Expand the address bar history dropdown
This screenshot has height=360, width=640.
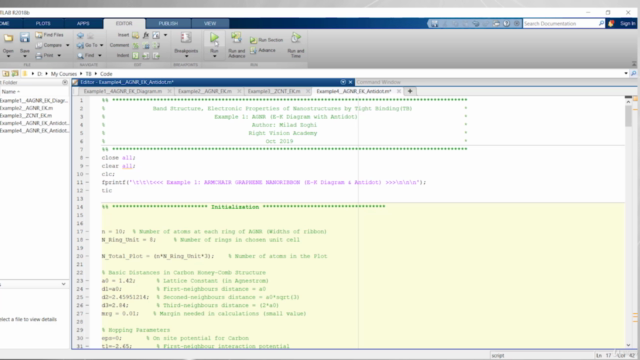point(626,73)
